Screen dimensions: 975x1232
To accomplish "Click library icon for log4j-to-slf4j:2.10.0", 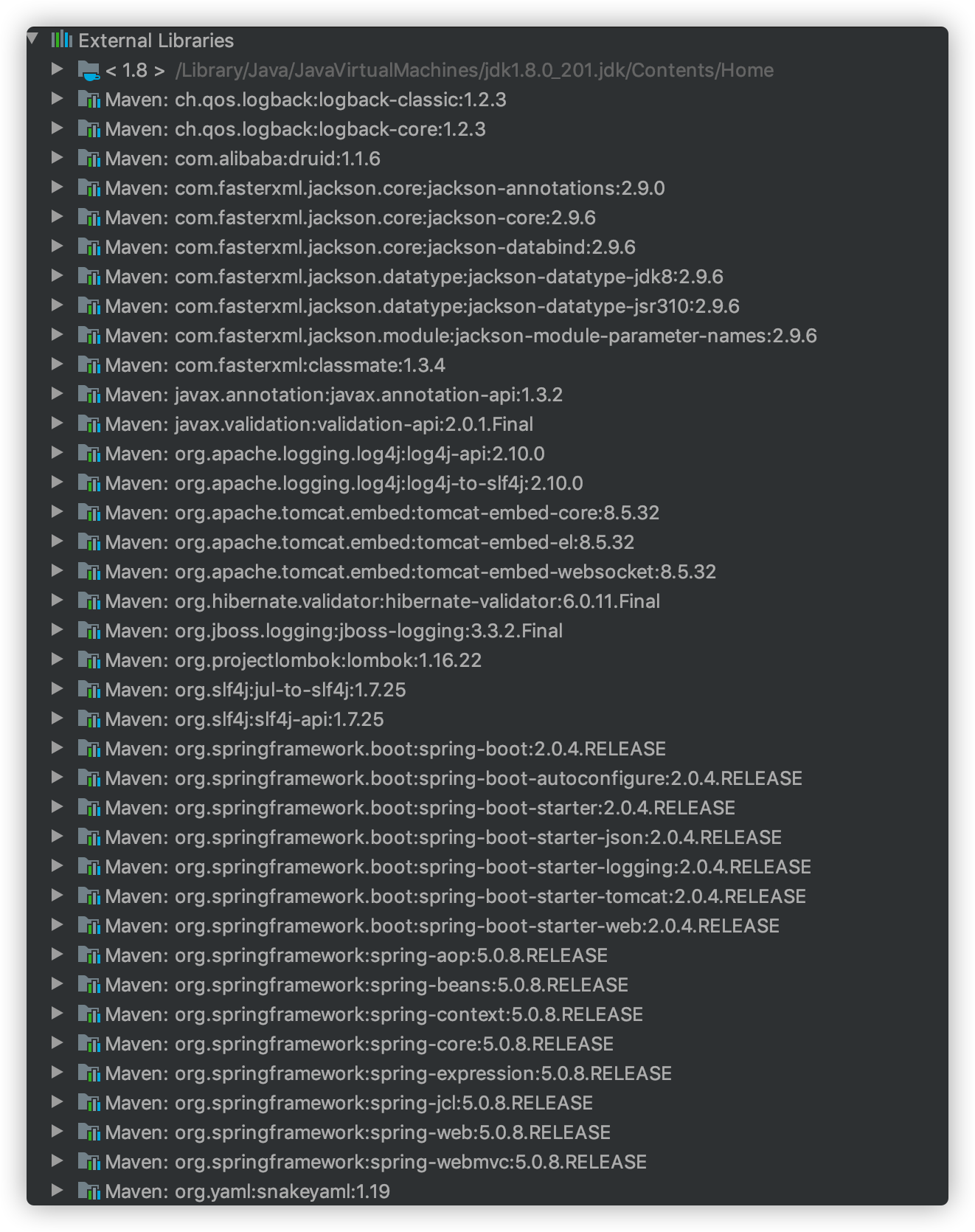I will (89, 483).
